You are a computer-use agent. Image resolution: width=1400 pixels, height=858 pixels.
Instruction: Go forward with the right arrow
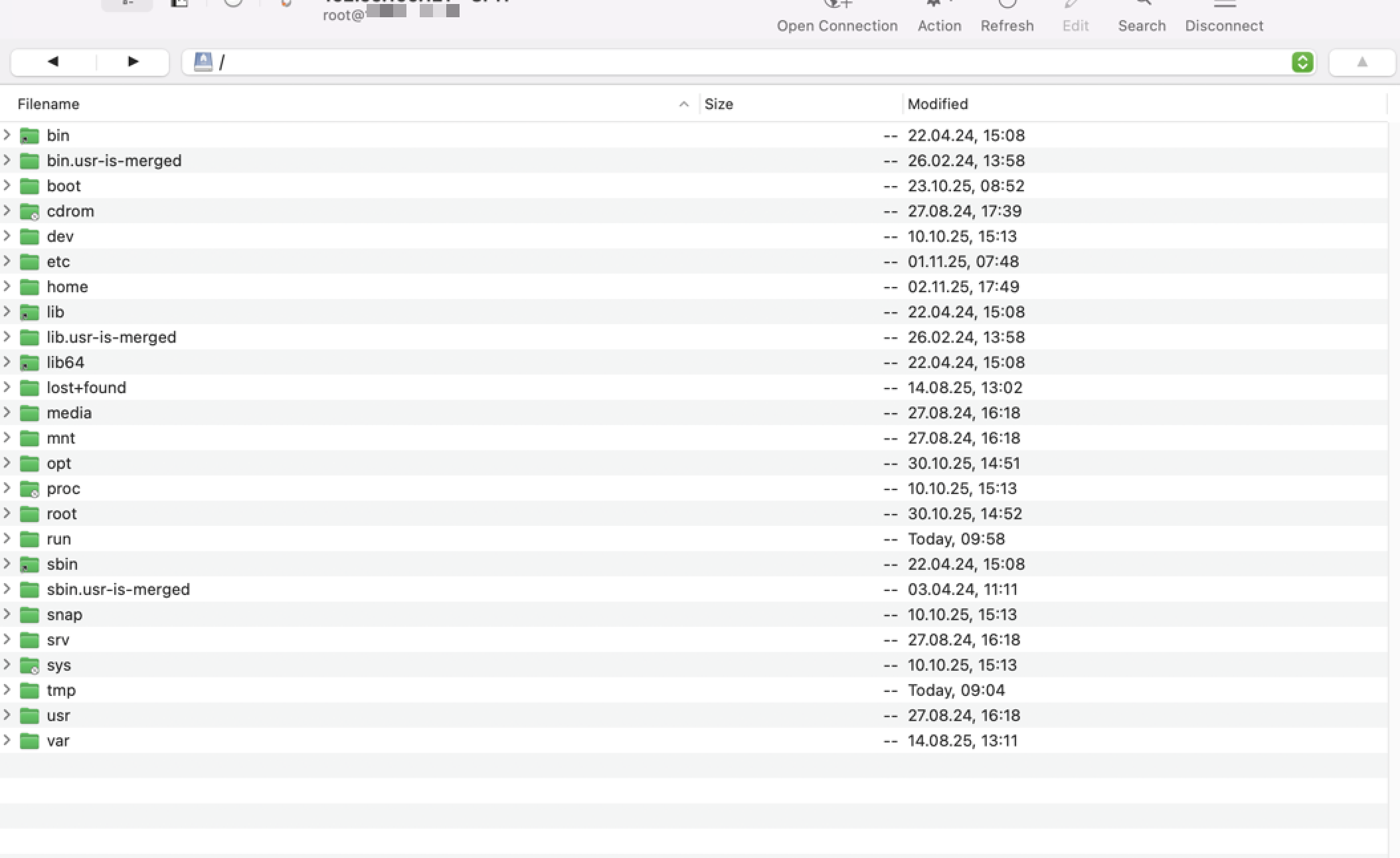(133, 62)
